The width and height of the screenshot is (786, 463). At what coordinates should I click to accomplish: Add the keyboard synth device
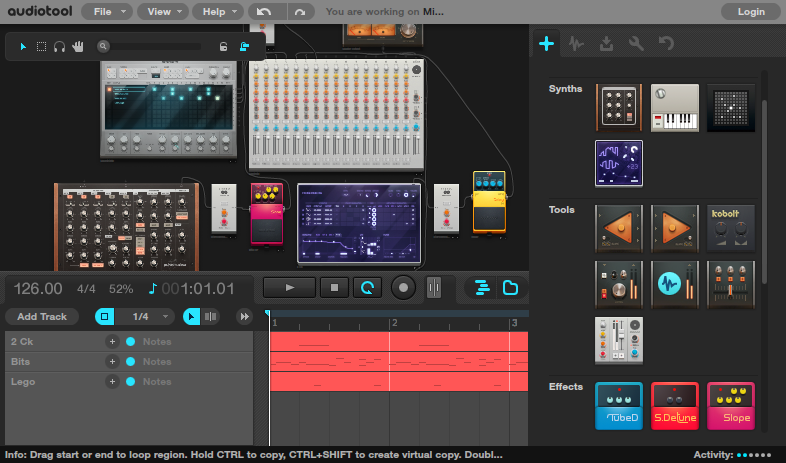pos(675,108)
